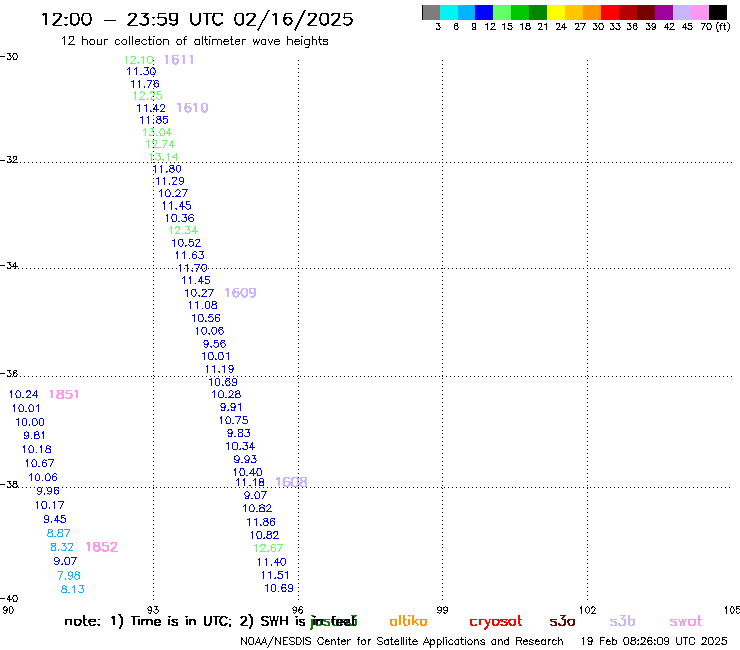The height and width of the screenshot is (650, 740).
Task: Click the green value 12.34
Action: tap(183, 230)
